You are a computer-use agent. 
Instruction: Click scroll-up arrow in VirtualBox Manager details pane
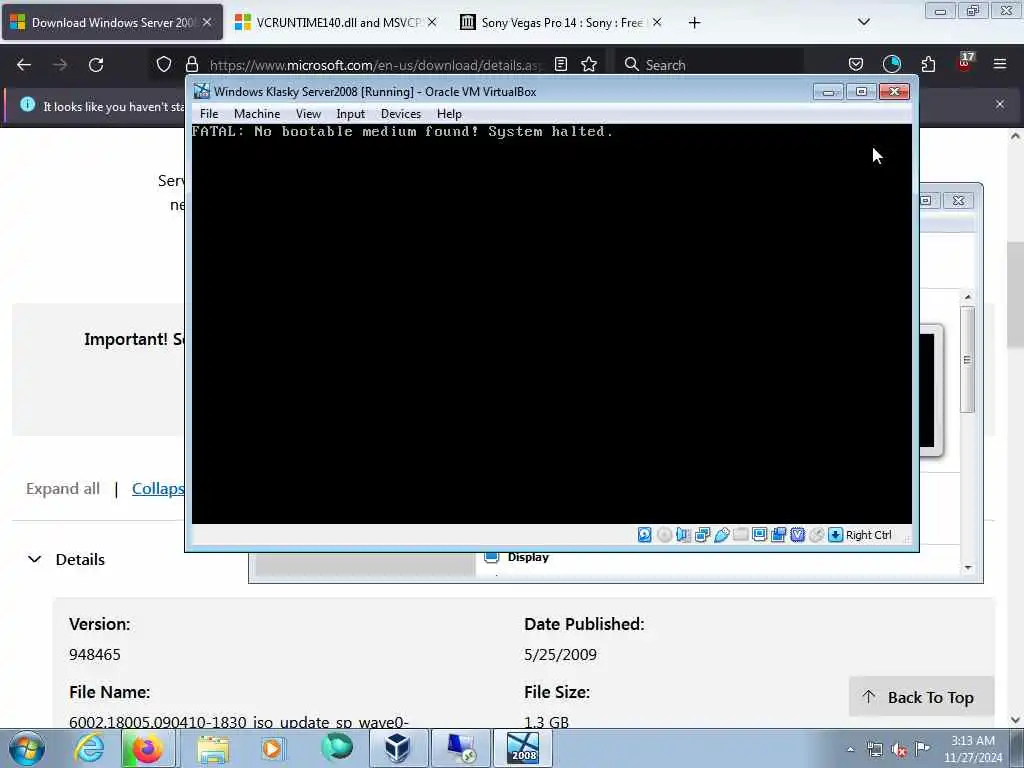point(968,296)
